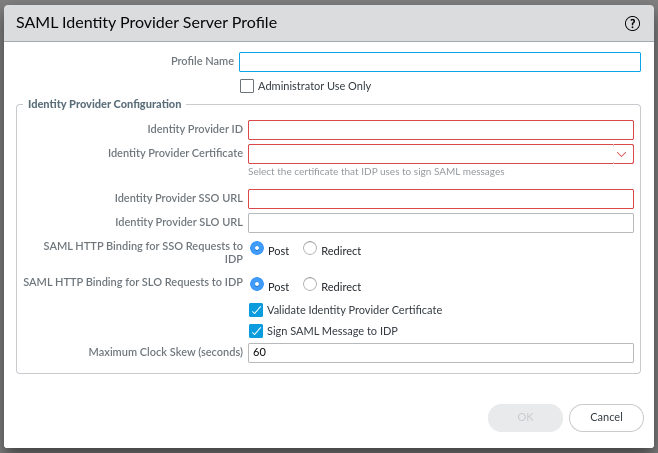658x453 pixels.
Task: Click the Identity Provider ID field
Action: [x=441, y=130]
